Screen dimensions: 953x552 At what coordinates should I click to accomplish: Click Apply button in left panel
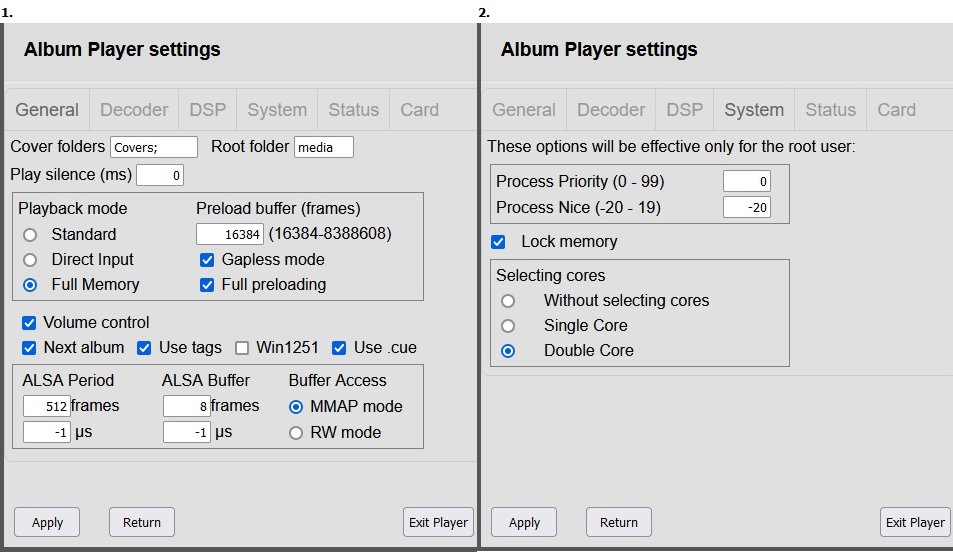(47, 522)
